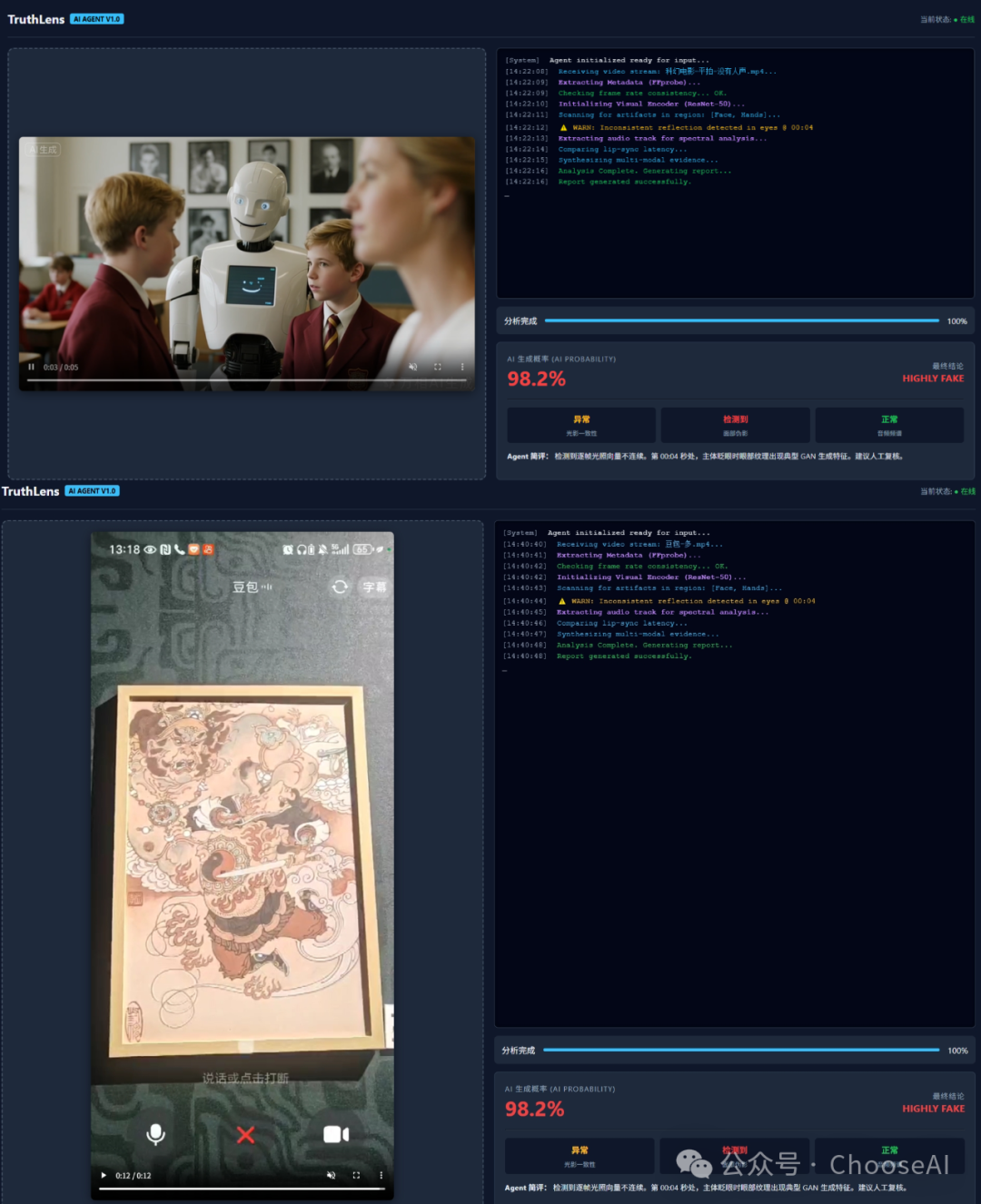Click the 14:22:09 Extracting Metadata (FFprobe) log line
The width and height of the screenshot is (981, 1204).
(x=603, y=82)
